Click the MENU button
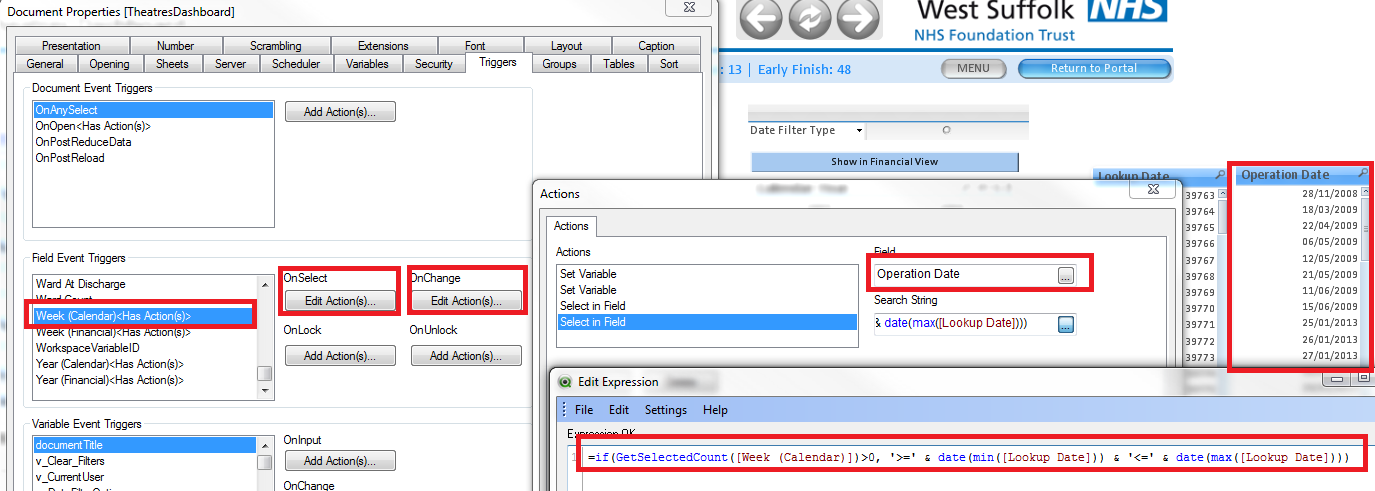The height and width of the screenshot is (491, 1375). coord(973,68)
